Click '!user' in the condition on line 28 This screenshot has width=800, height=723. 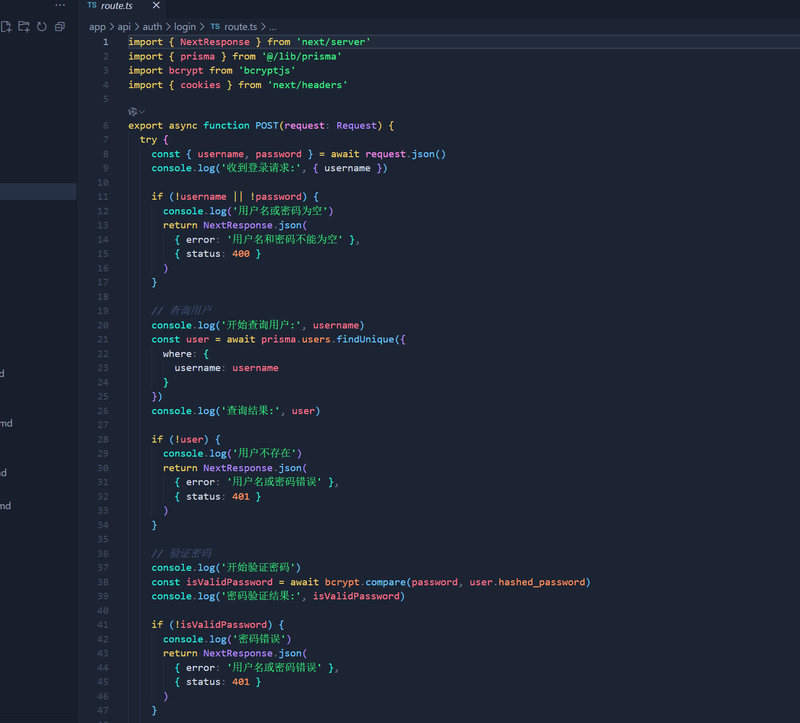pyautogui.click(x=189, y=439)
